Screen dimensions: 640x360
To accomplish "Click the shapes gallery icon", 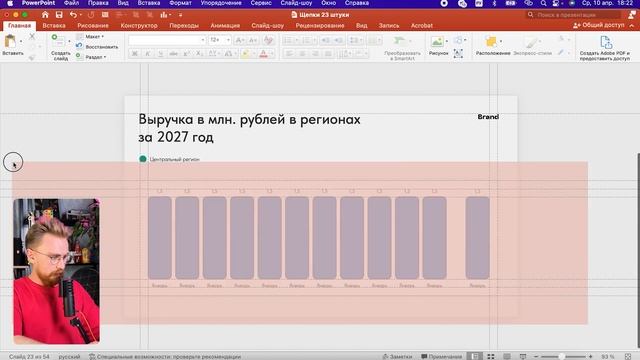I will coord(458,40).
